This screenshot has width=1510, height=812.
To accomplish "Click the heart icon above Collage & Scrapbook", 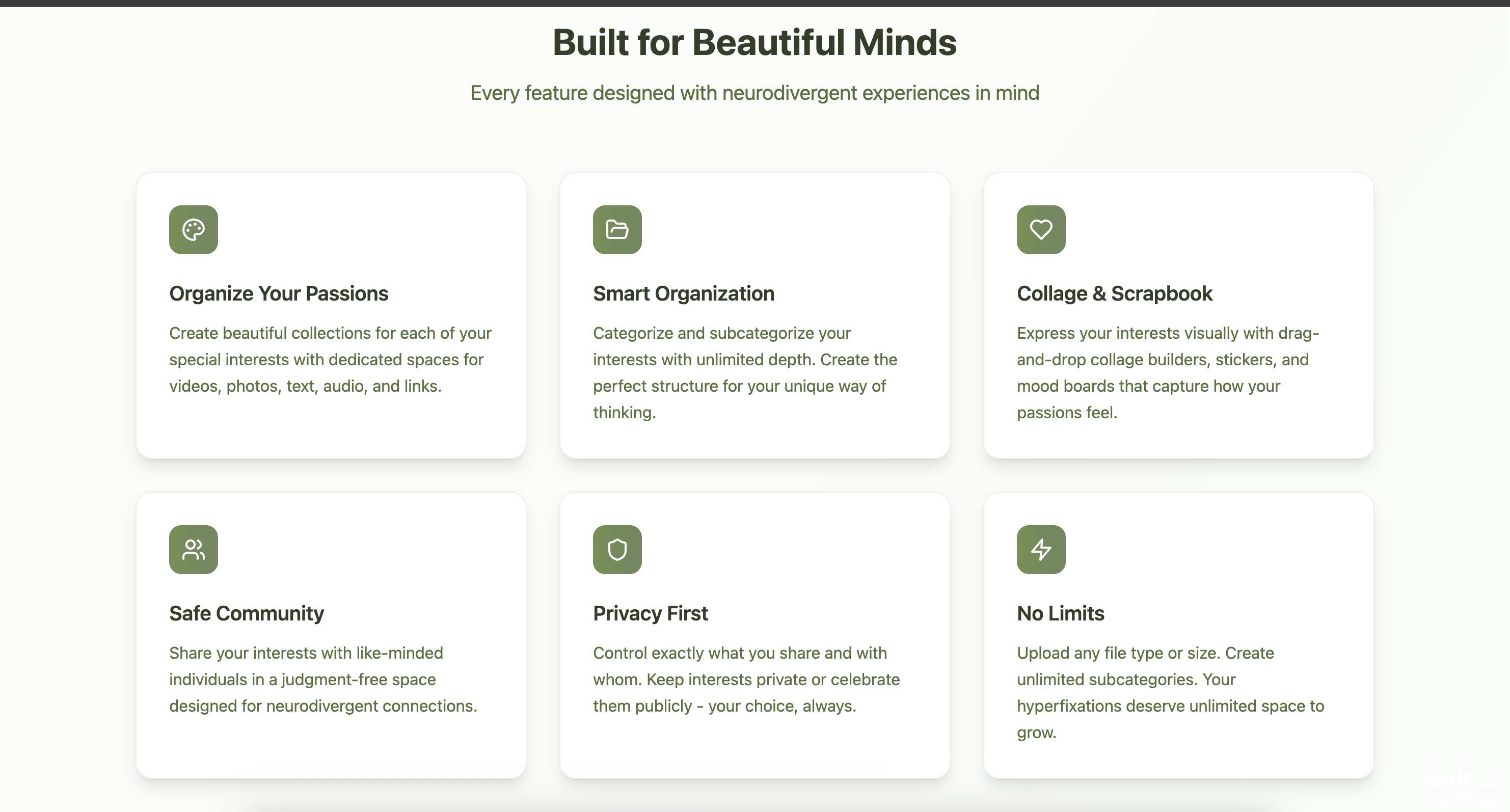I will tap(1040, 229).
